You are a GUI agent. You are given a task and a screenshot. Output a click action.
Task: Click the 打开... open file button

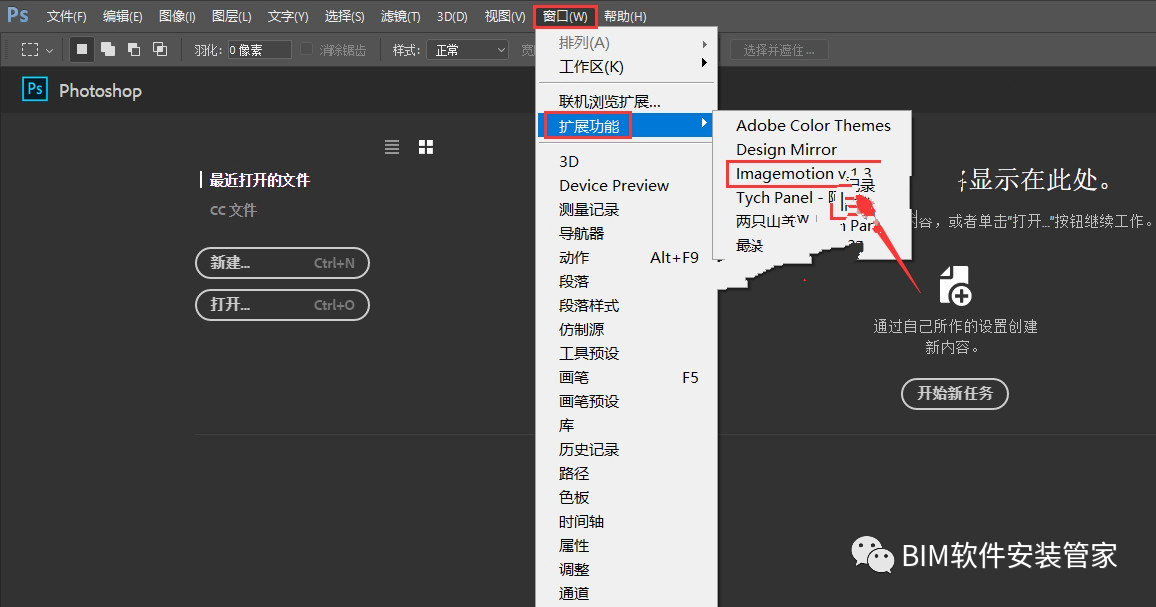tap(282, 305)
